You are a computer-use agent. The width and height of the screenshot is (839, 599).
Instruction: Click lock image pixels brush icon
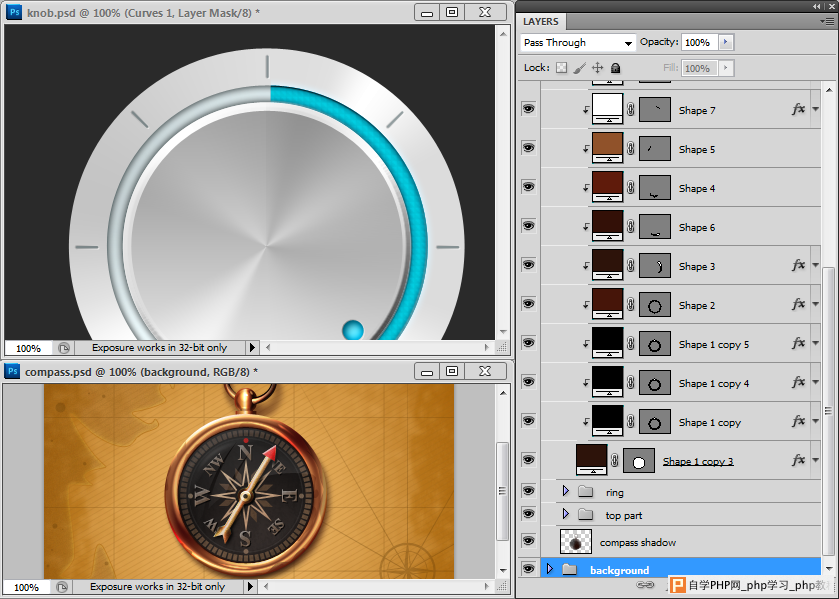pyautogui.click(x=579, y=68)
